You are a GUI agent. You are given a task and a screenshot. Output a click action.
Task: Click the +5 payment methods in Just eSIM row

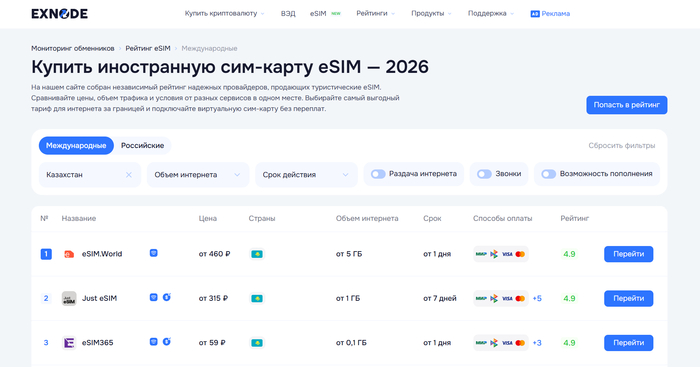tap(537, 298)
